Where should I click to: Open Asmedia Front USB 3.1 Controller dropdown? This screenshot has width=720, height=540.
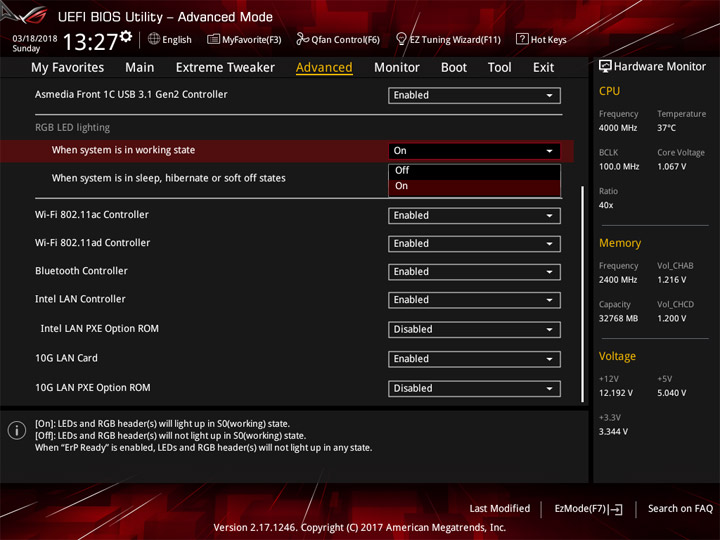click(474, 96)
